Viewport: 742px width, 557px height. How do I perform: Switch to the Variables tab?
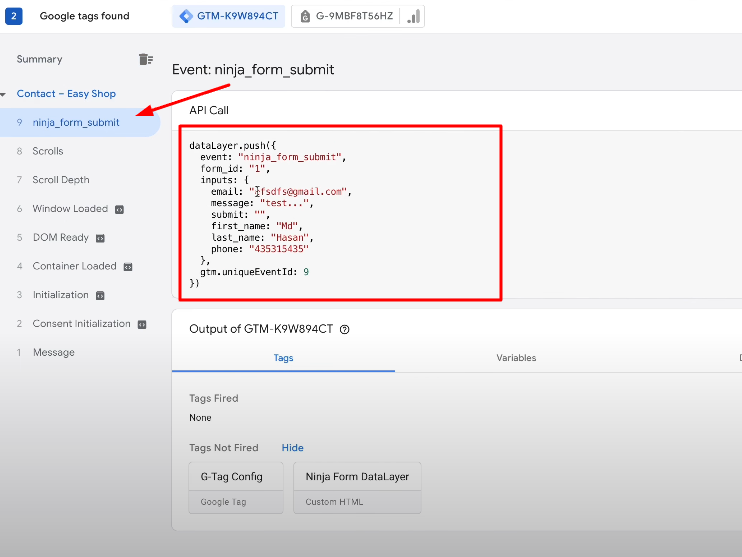(x=516, y=358)
